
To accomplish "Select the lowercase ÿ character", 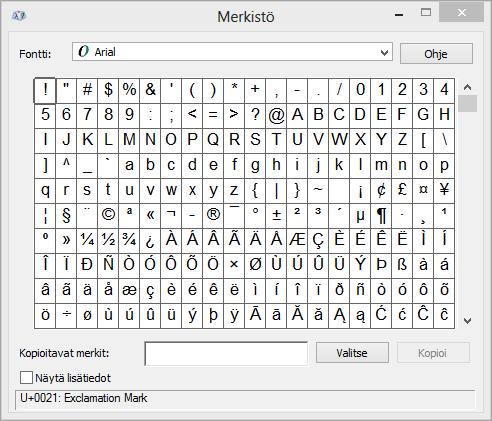I will click(234, 316).
